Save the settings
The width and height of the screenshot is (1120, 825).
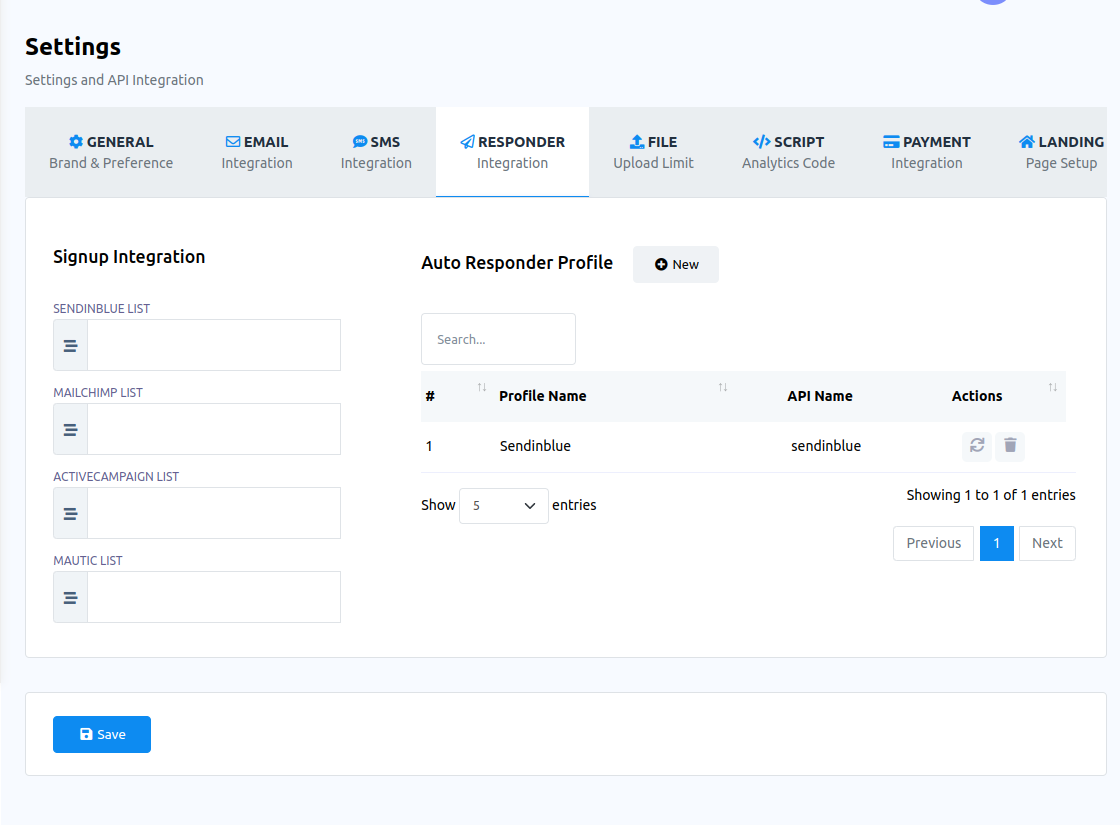(101, 734)
